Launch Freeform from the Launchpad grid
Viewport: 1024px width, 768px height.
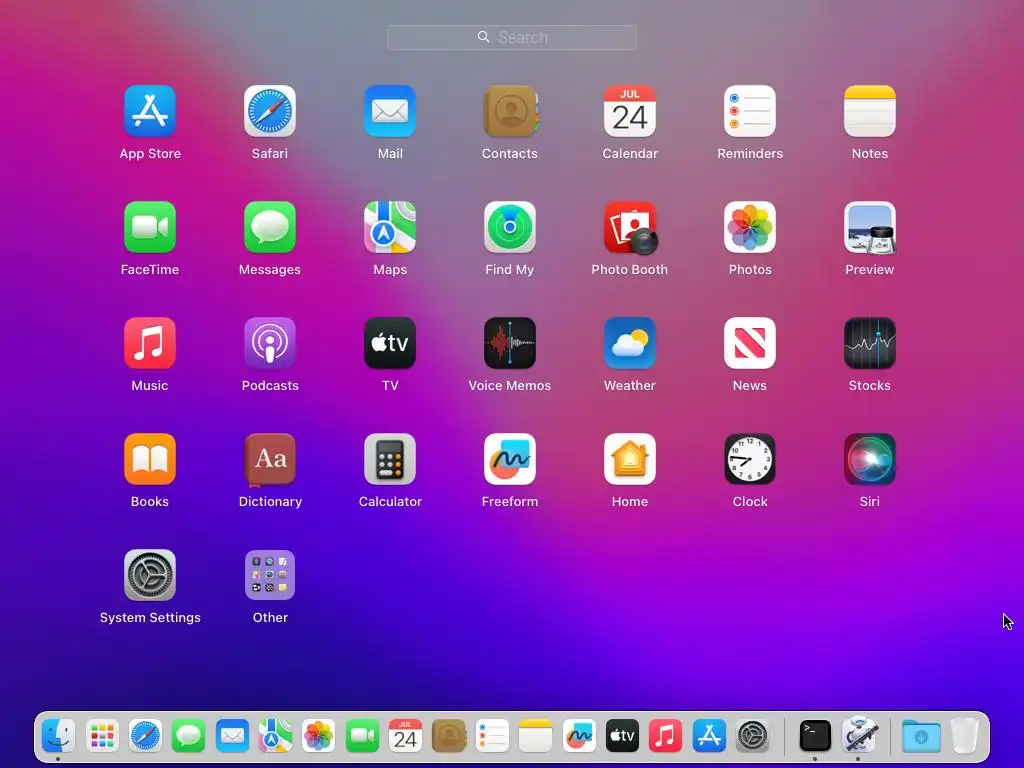[510, 459]
